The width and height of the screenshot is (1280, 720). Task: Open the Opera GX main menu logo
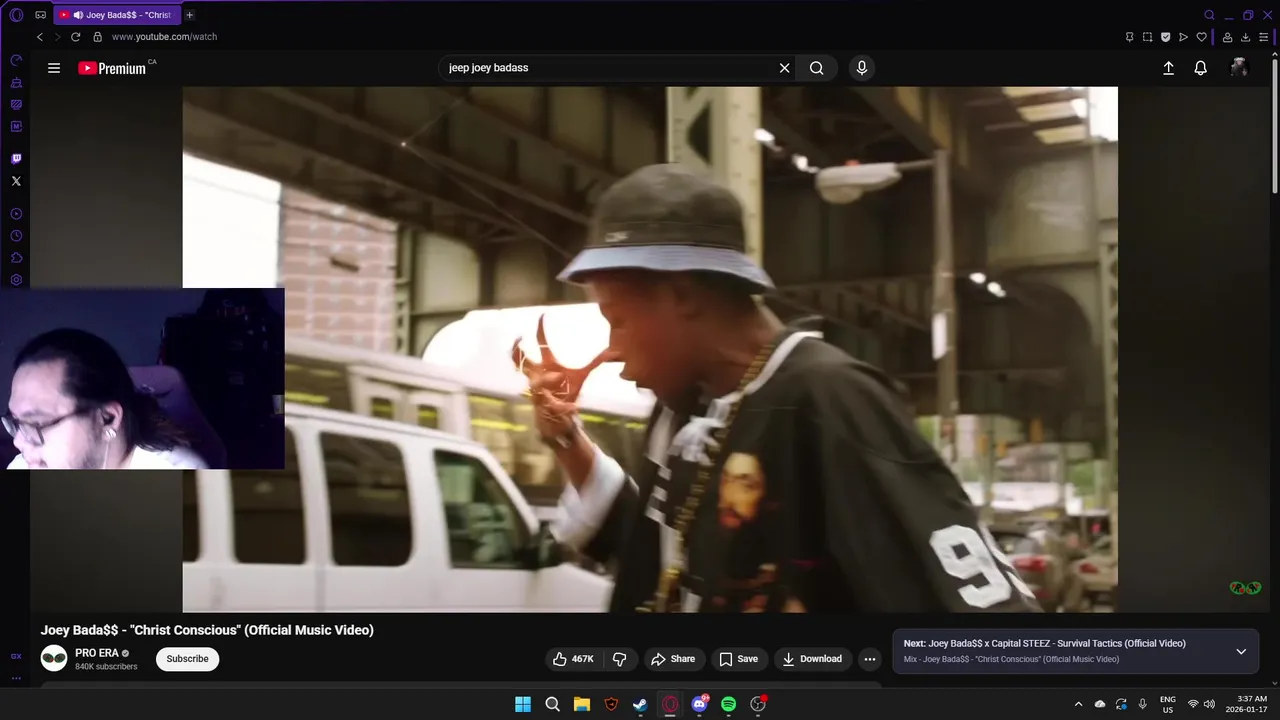point(16,15)
